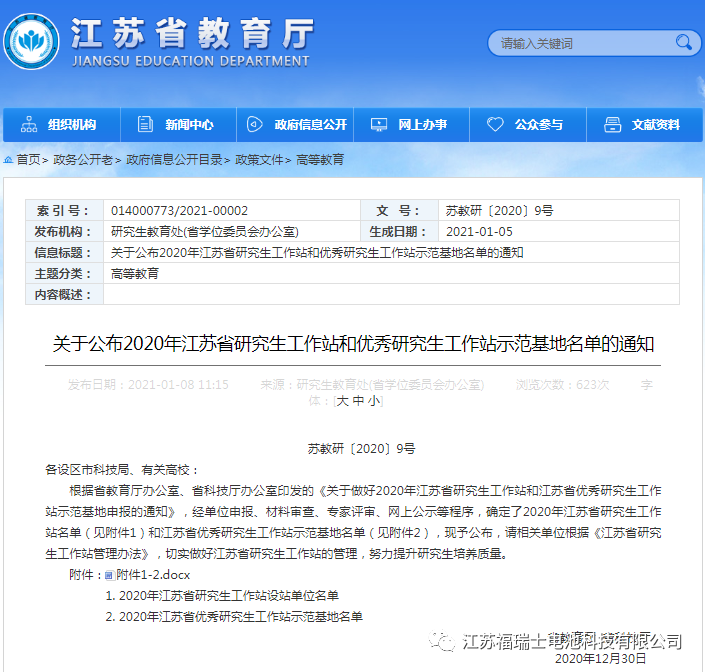Set font size to 中 (medium)
Image resolution: width=705 pixels, height=672 pixels.
357,400
